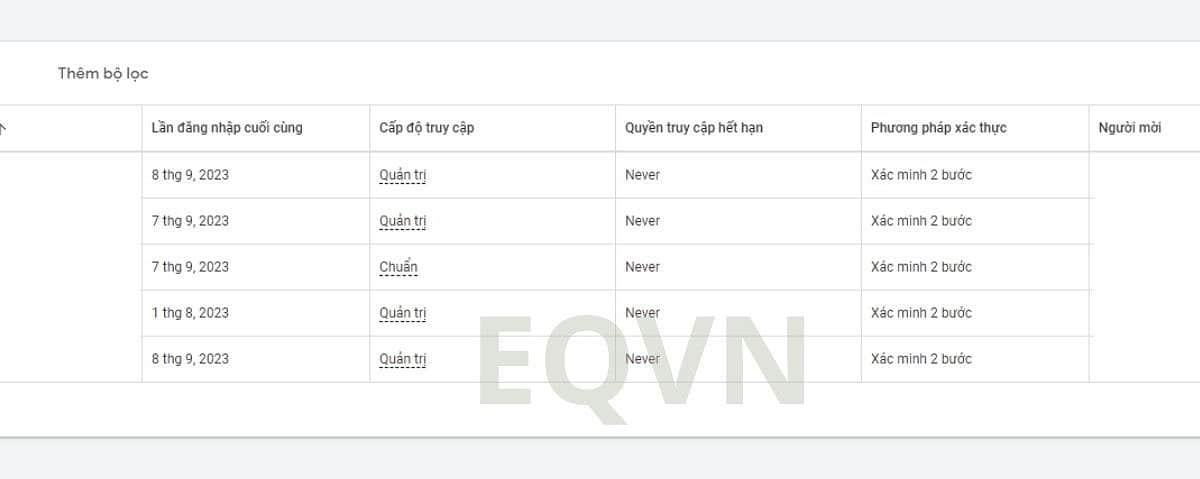Select the "Người mời" column header
The width and height of the screenshot is (1200, 479).
[1129, 128]
